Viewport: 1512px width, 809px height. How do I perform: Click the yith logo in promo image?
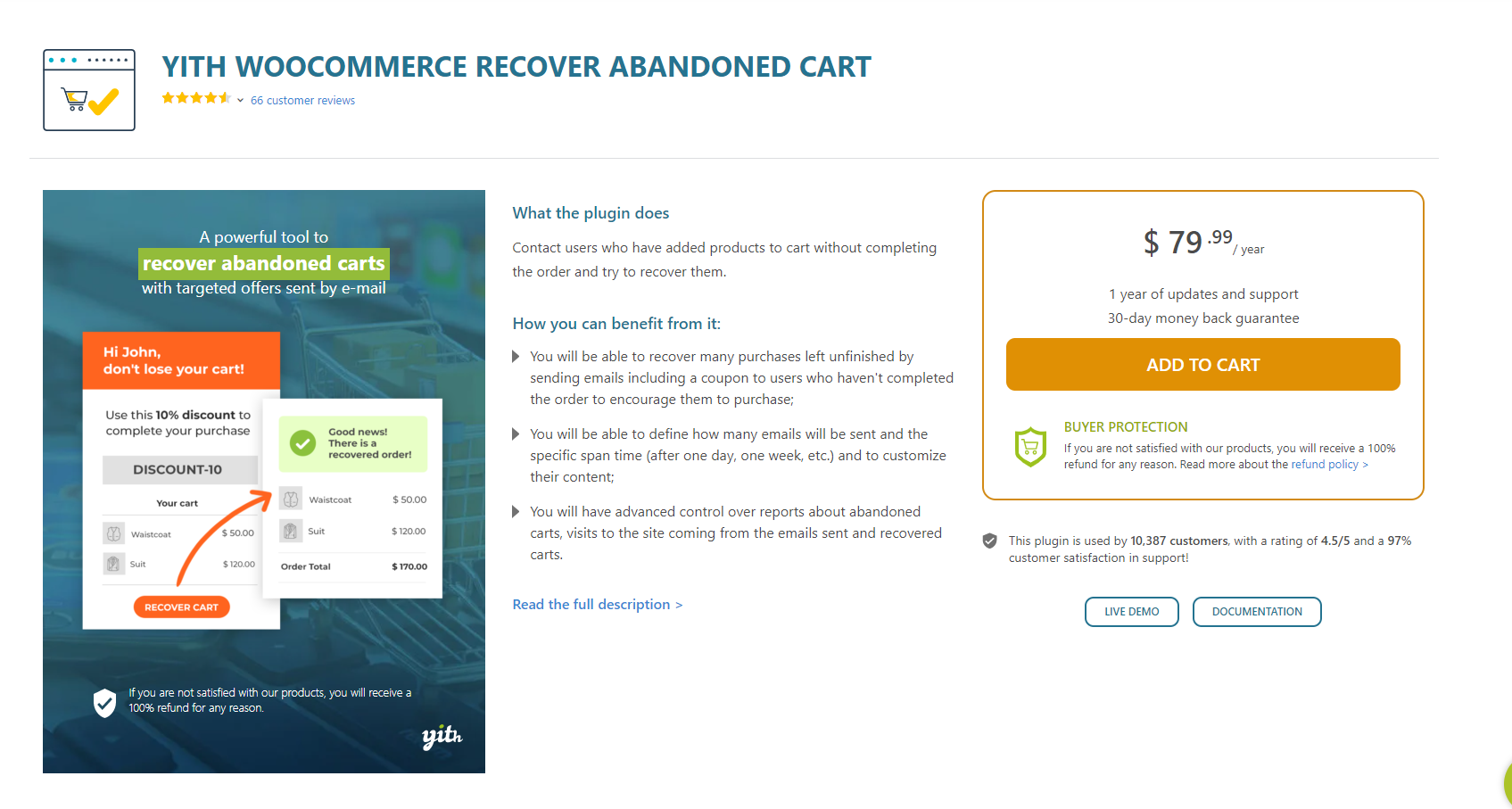[442, 736]
